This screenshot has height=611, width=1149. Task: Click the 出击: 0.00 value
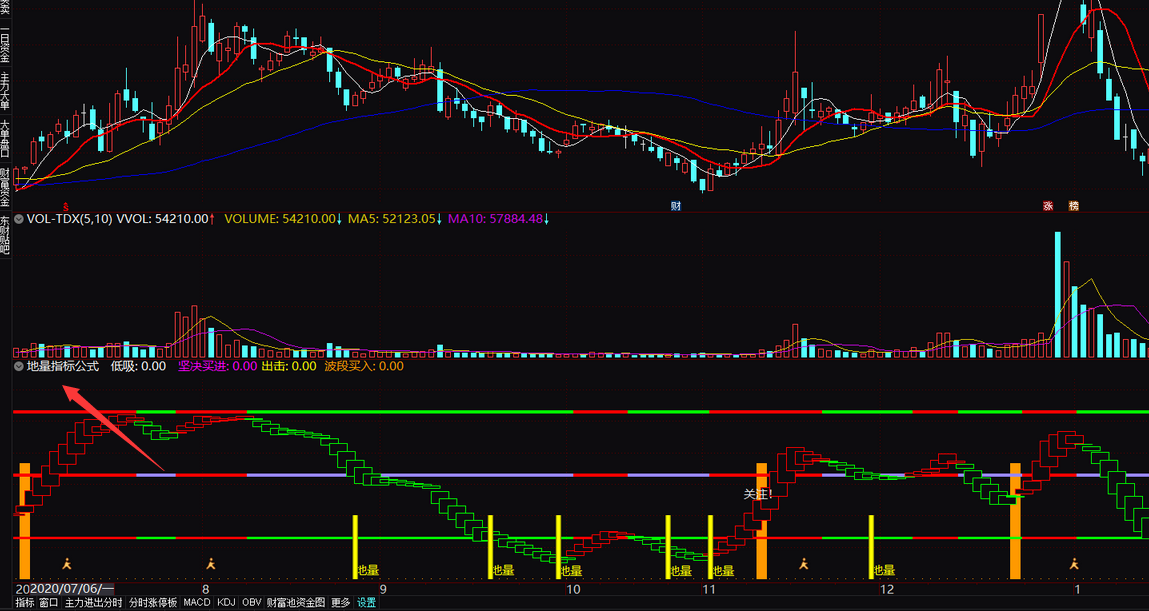coord(289,366)
